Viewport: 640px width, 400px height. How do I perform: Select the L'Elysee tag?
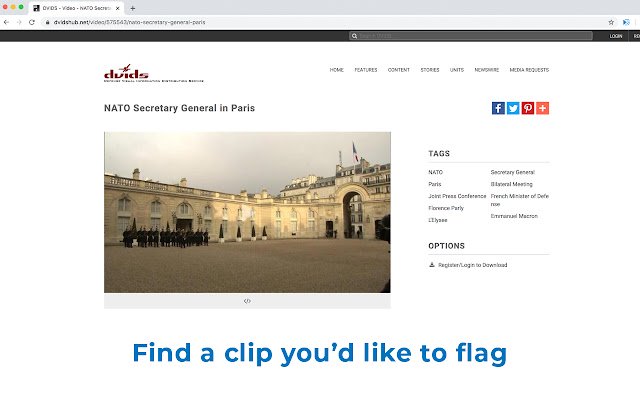pos(438,220)
